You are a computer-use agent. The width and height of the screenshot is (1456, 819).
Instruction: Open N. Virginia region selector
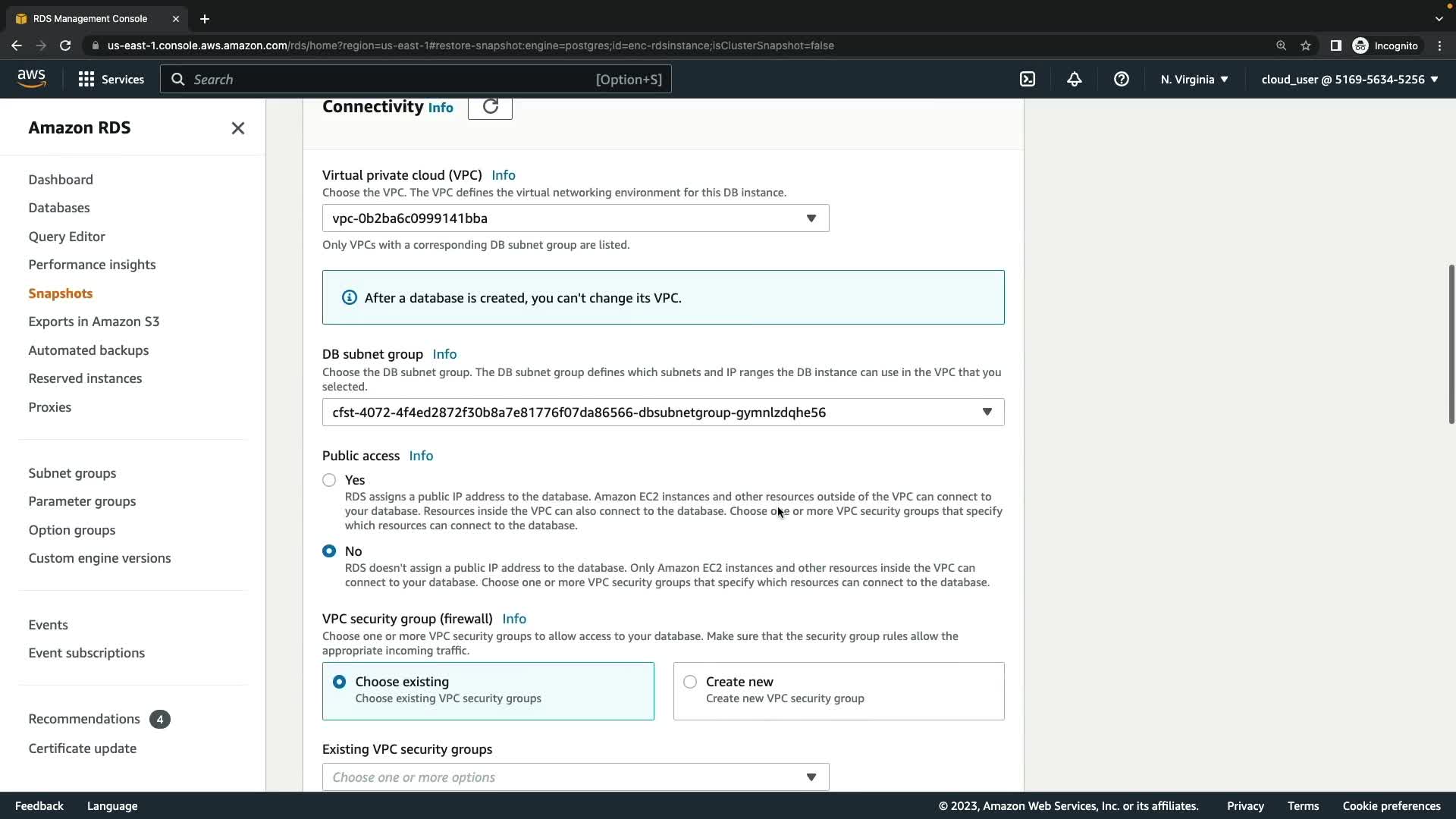coord(1194,79)
